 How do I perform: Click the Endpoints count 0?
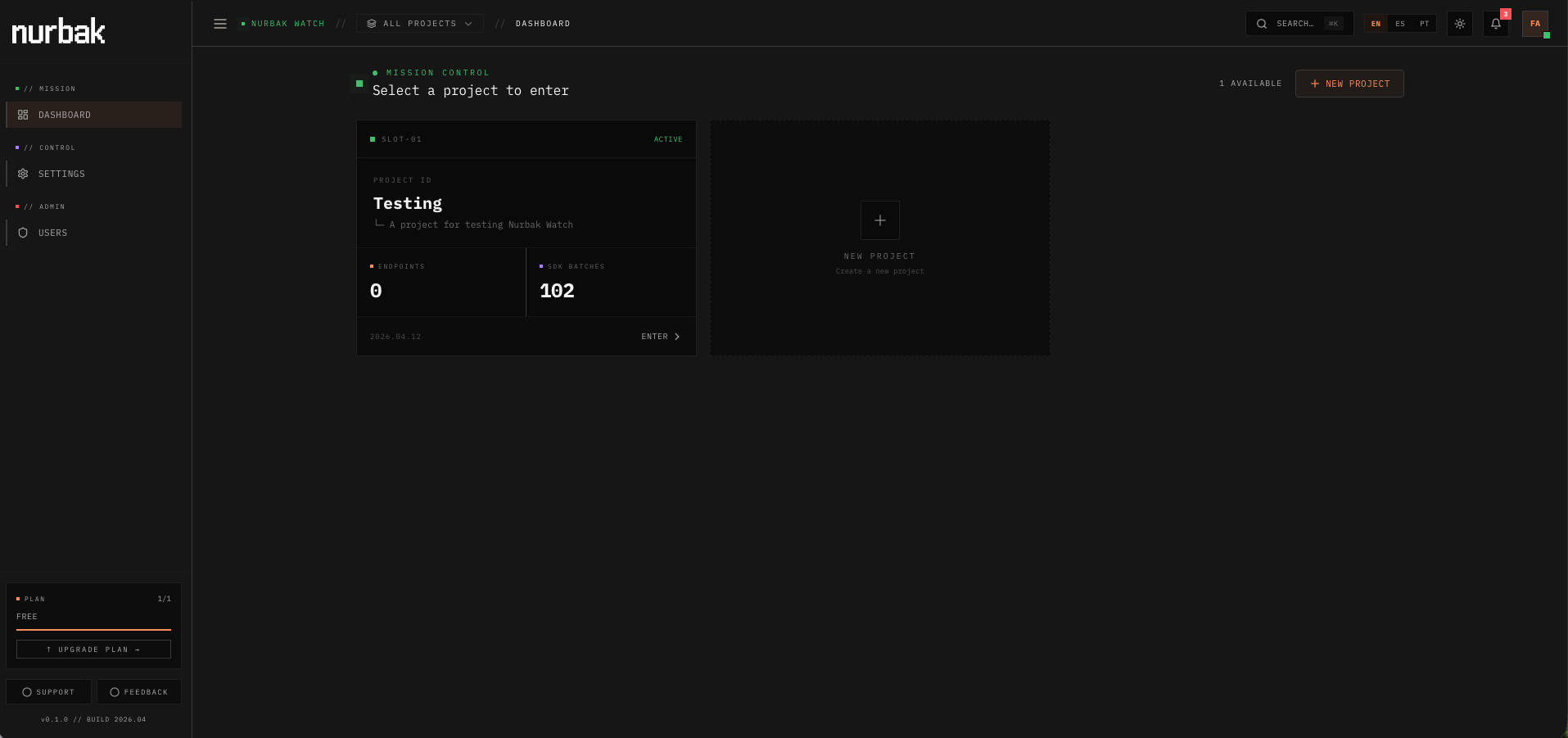(376, 291)
